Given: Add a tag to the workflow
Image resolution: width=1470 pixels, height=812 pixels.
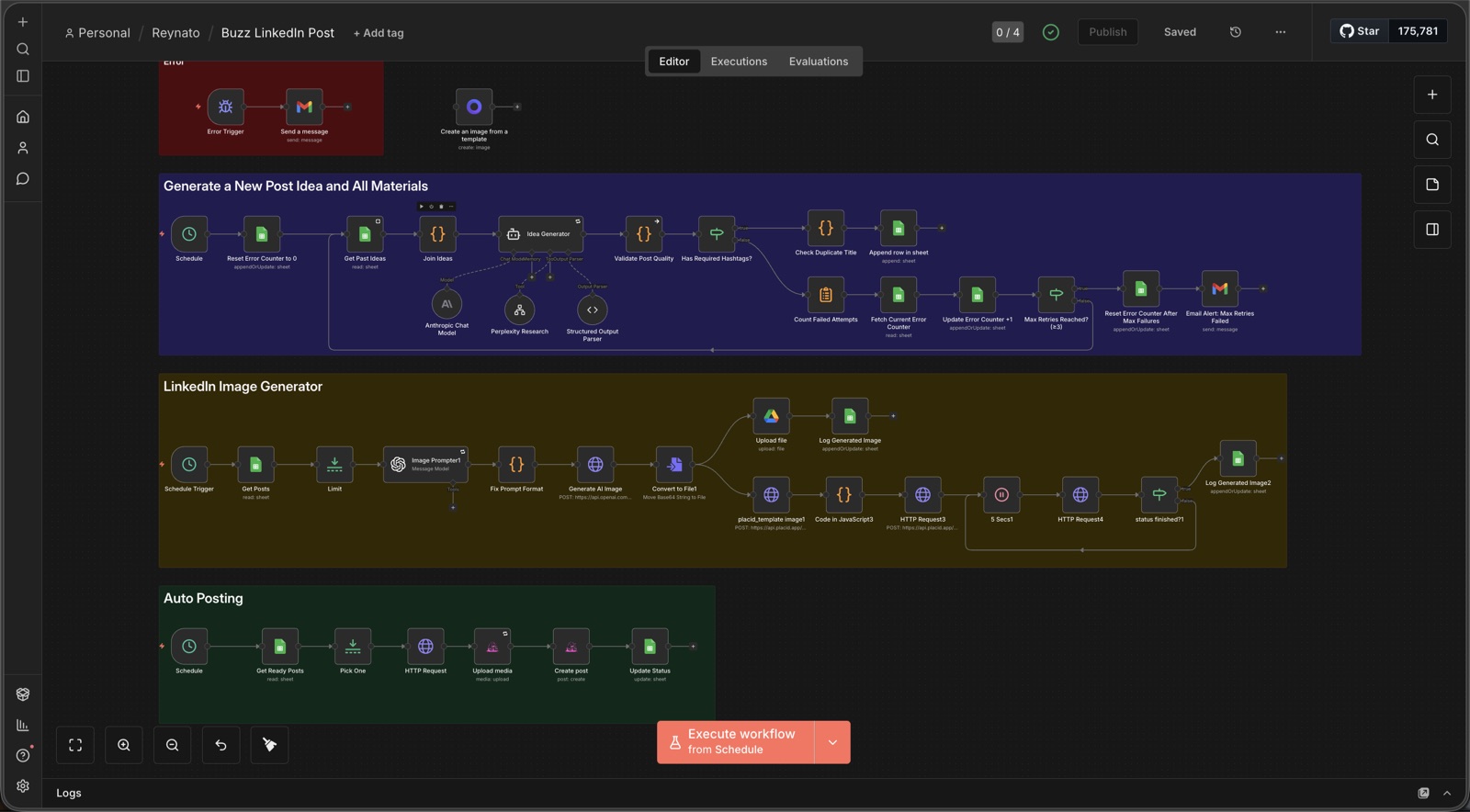Looking at the screenshot, I should pos(379,33).
